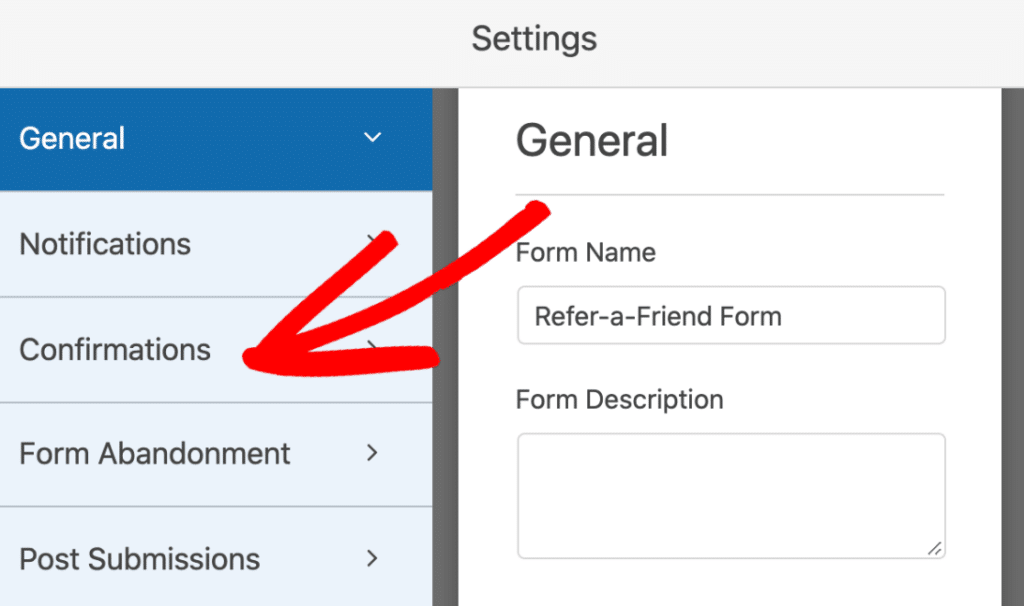Click the General heading in content panel
Screen dimensions: 1024x606
591,141
